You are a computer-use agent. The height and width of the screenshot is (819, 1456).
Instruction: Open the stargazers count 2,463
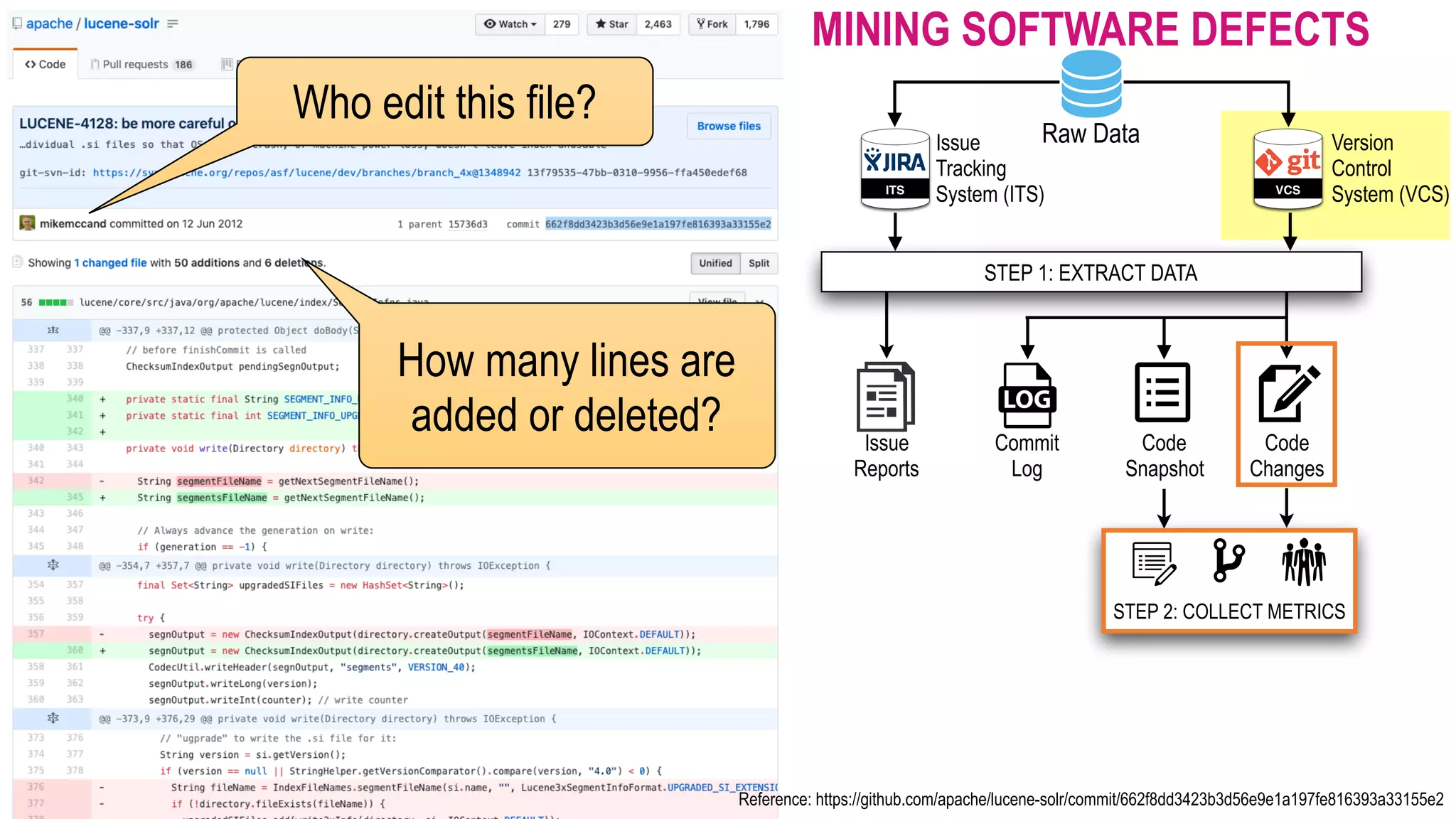pyautogui.click(x=658, y=24)
